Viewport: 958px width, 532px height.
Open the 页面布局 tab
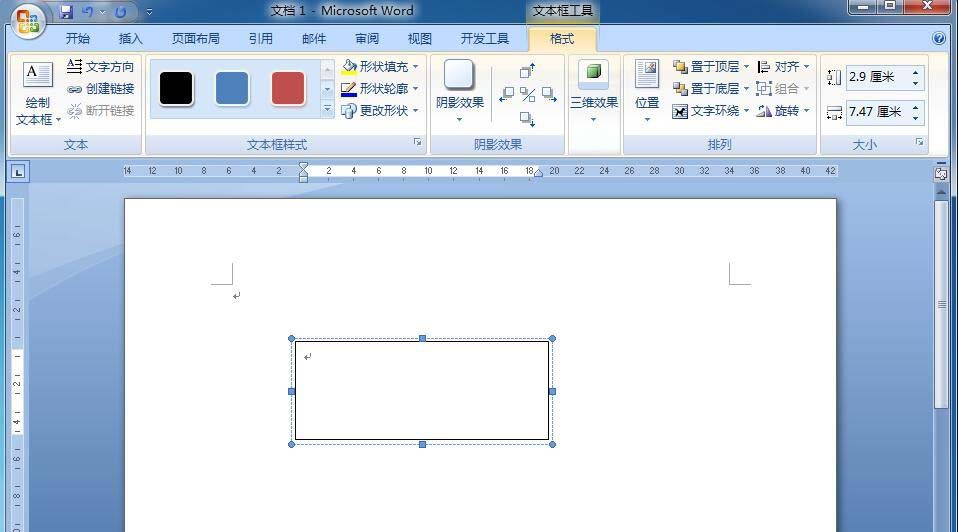pos(196,38)
